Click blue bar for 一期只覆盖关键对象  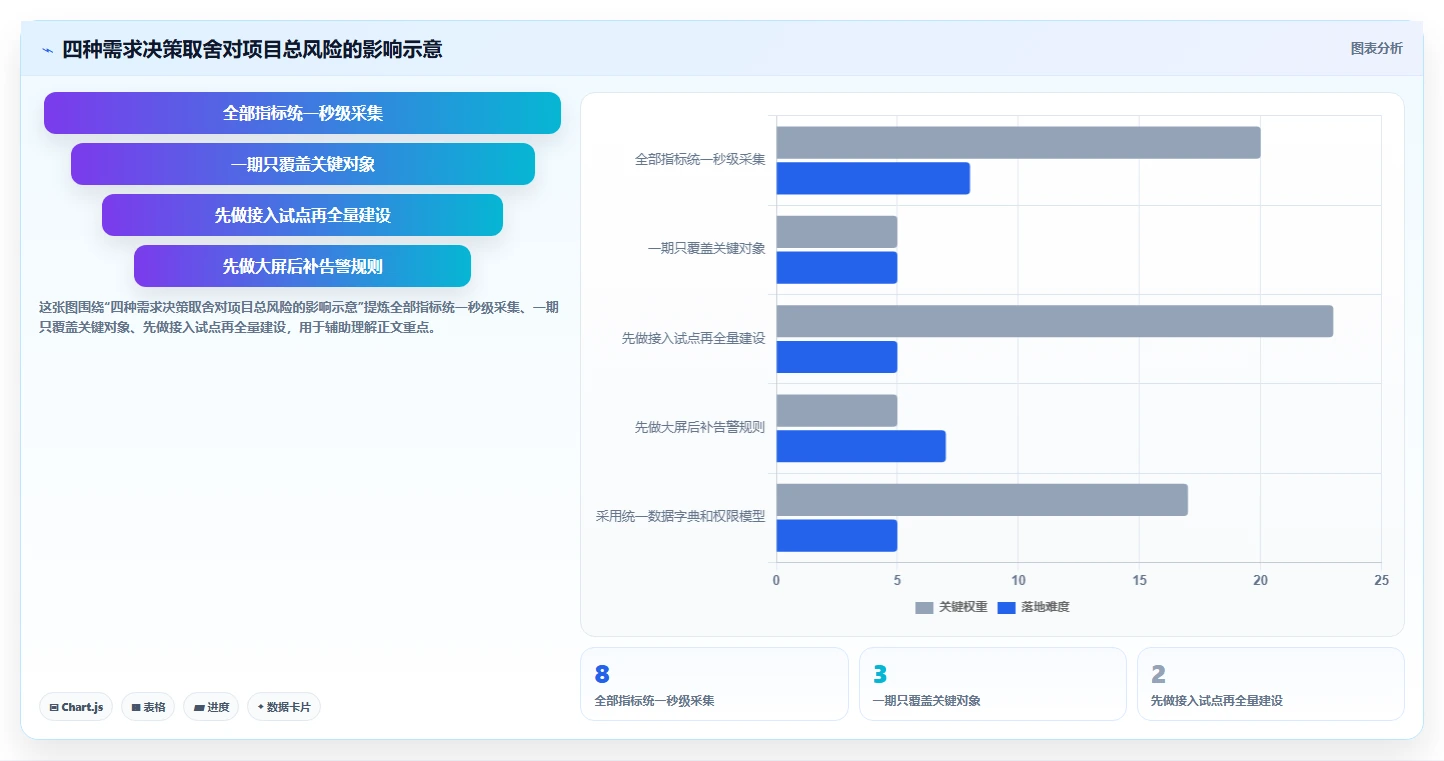pos(837,267)
